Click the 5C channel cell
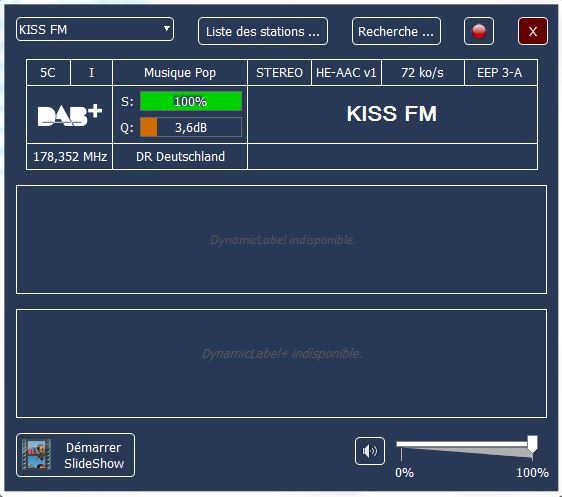The width and height of the screenshot is (562, 497). point(48,73)
